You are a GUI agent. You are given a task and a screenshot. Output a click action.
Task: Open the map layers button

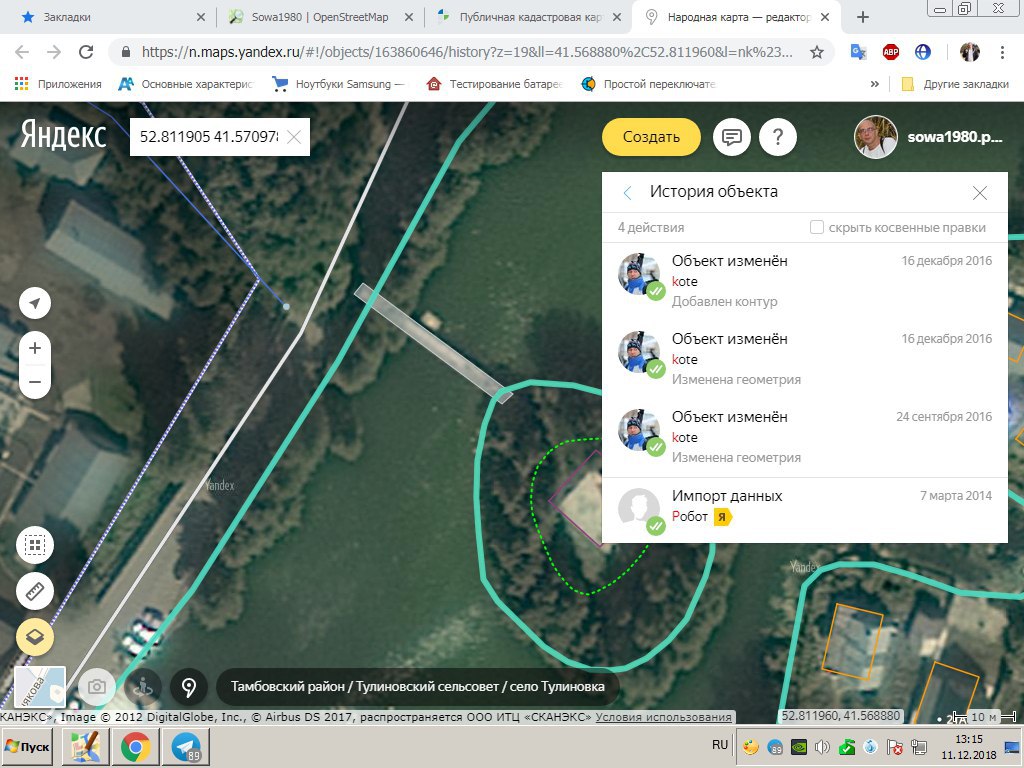(x=35, y=637)
